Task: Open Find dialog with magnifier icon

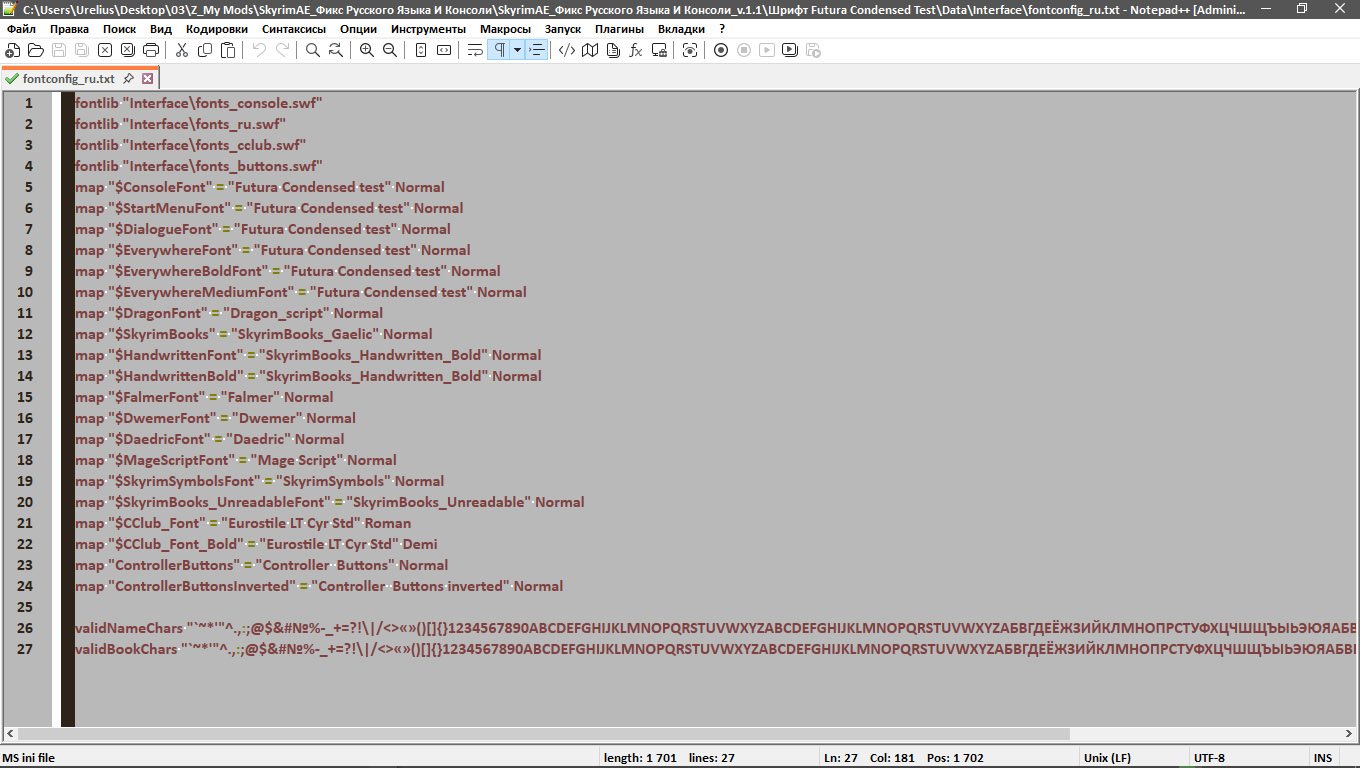Action: [x=313, y=50]
